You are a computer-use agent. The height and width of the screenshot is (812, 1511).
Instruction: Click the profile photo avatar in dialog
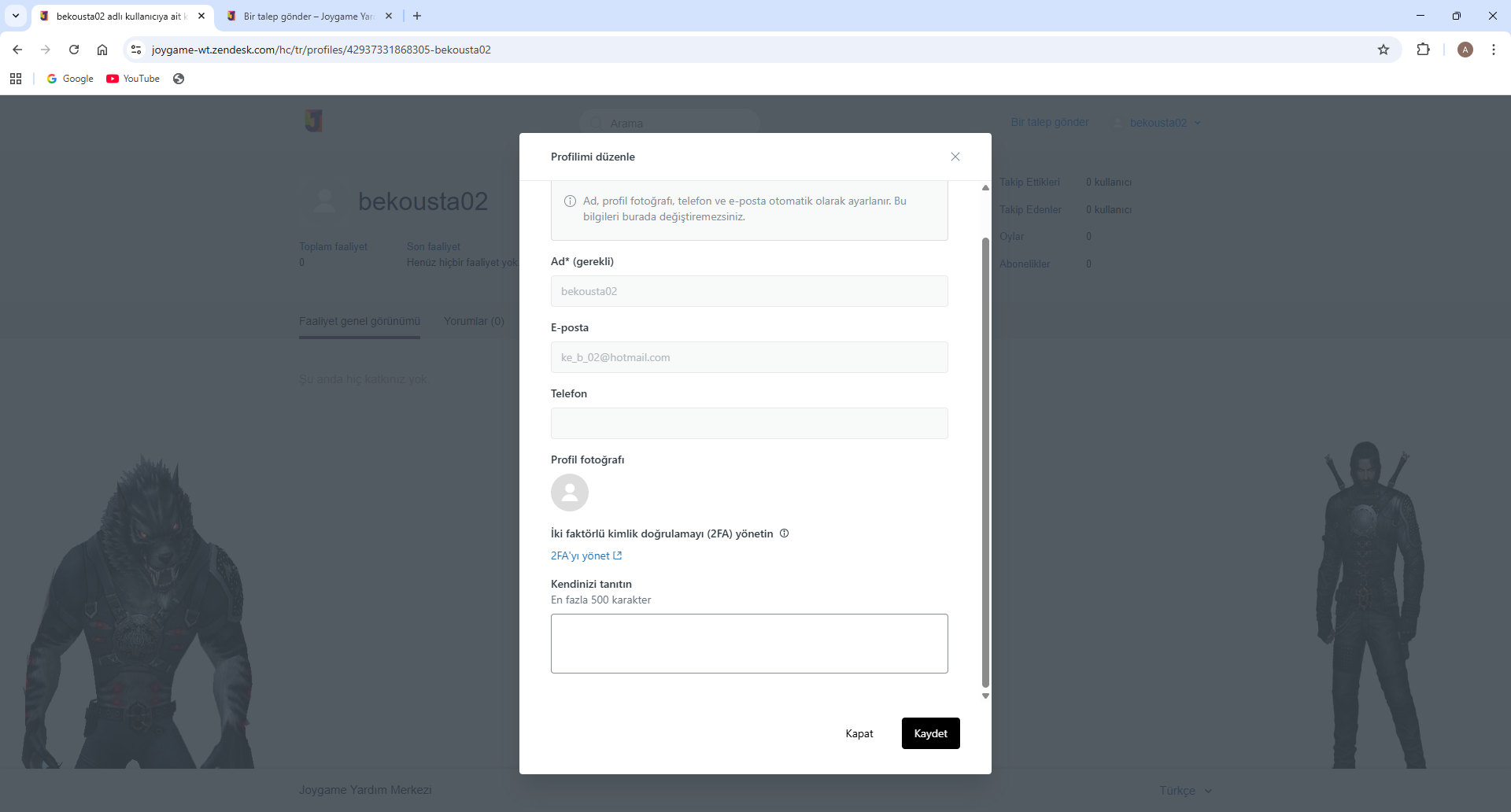(x=570, y=493)
